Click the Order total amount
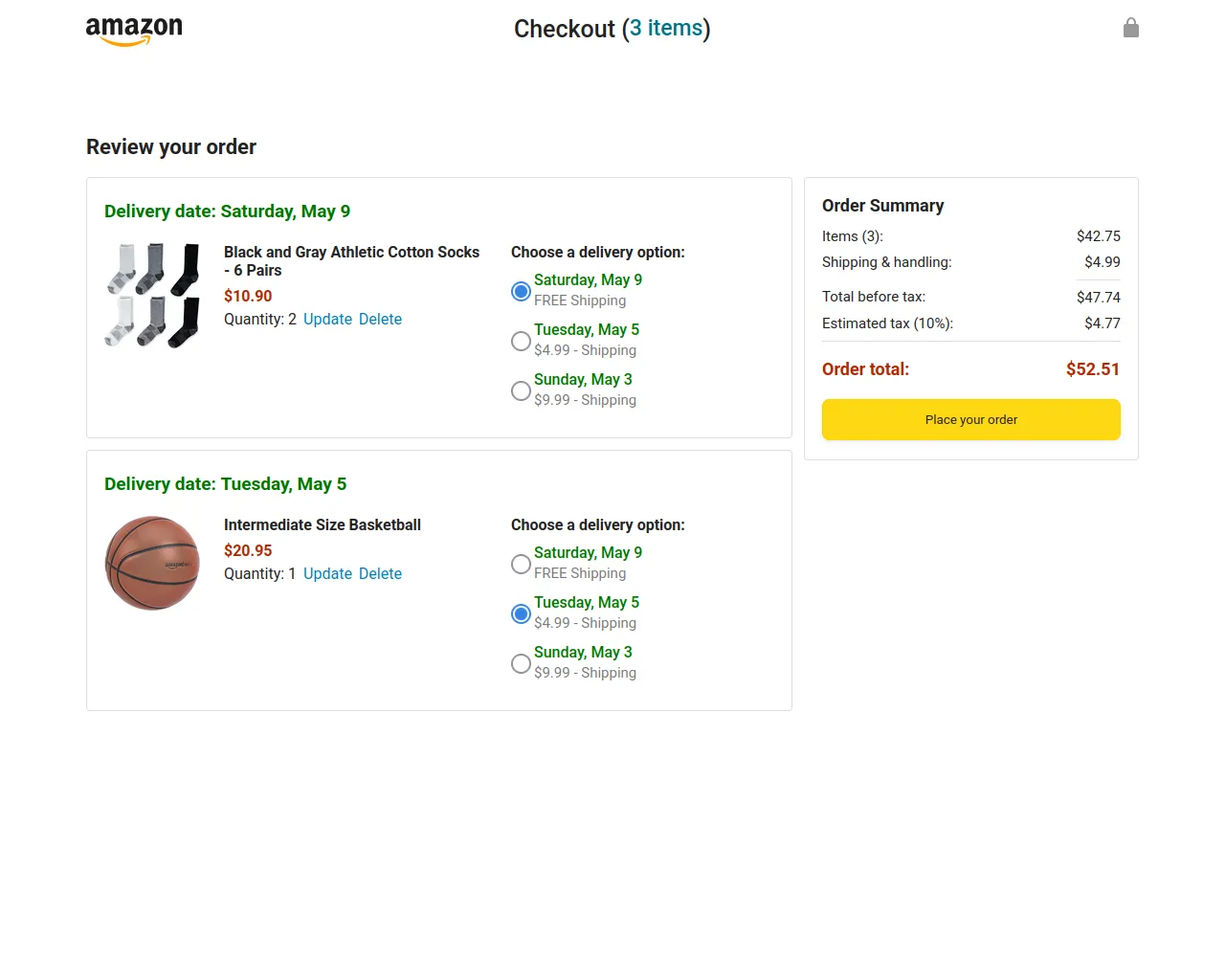The height and width of the screenshot is (980, 1225). click(1093, 369)
